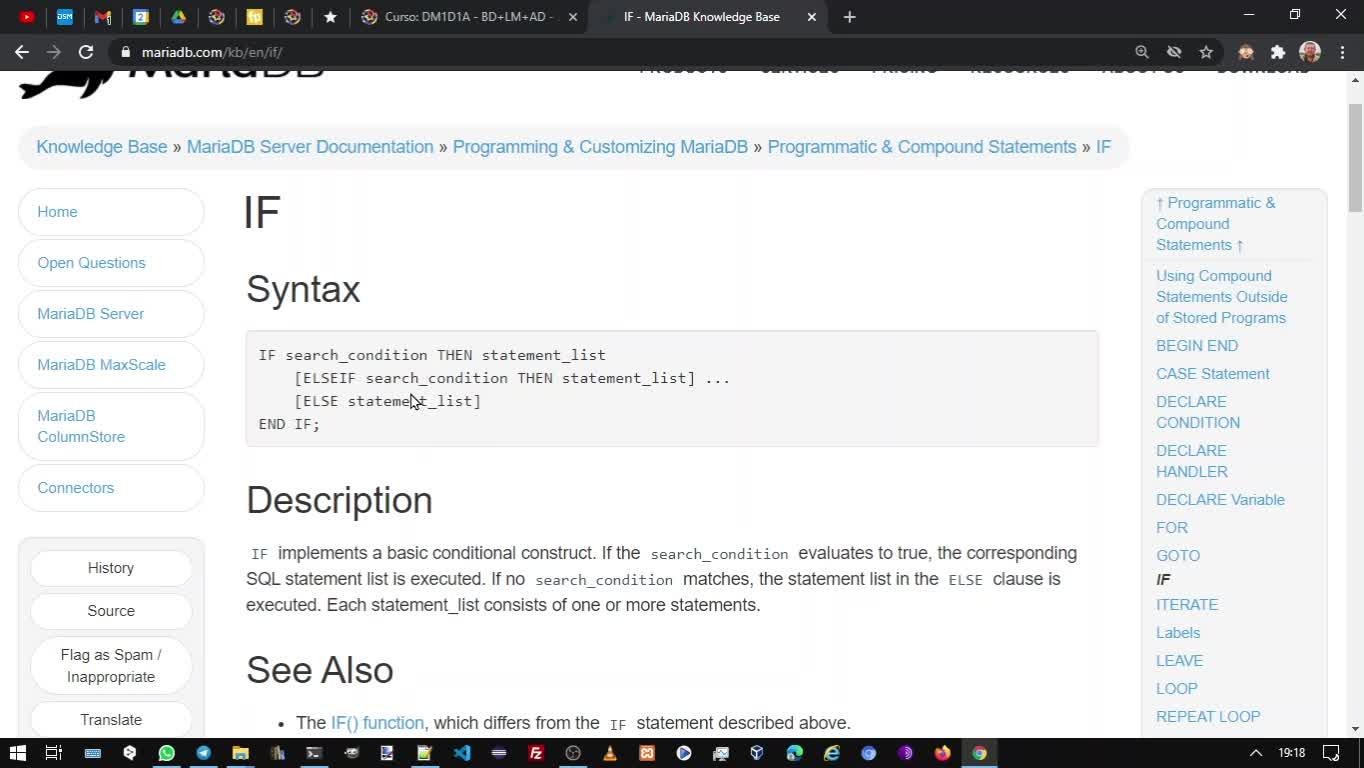The width and height of the screenshot is (1364, 768).
Task: Open the IF() function link
Action: [x=377, y=722]
